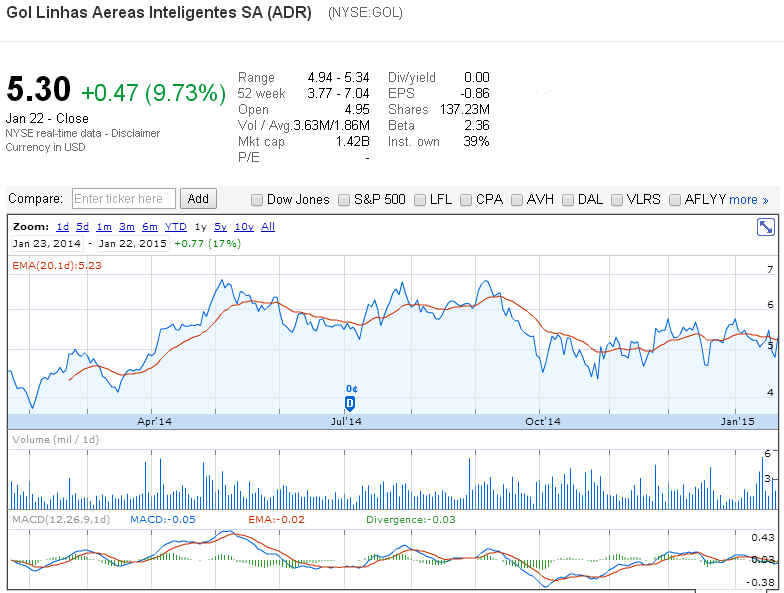Set chart zoom to 5d
784x593 pixels.
coord(82,226)
